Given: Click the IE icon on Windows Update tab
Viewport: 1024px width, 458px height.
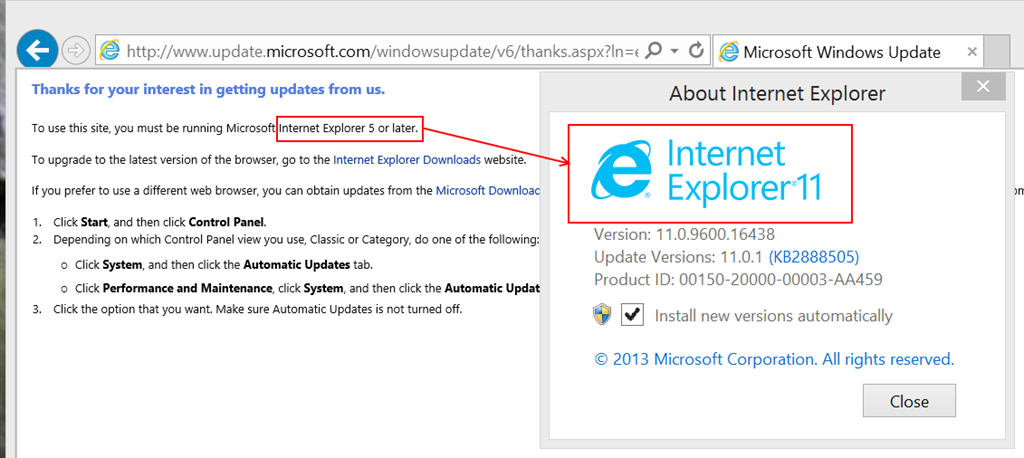Looking at the screenshot, I should [729, 52].
